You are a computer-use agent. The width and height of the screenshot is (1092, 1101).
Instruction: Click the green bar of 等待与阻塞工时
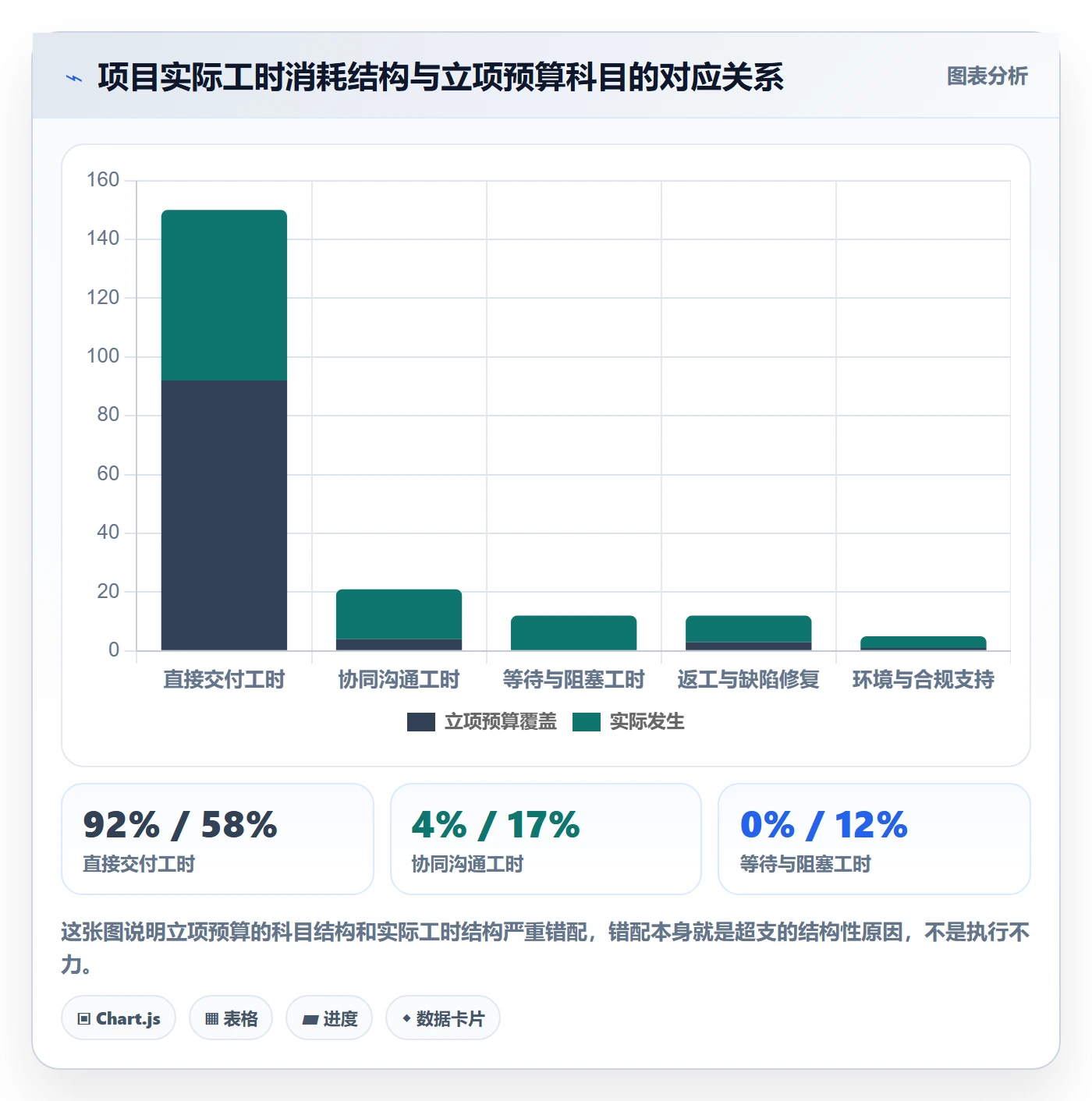[573, 633]
